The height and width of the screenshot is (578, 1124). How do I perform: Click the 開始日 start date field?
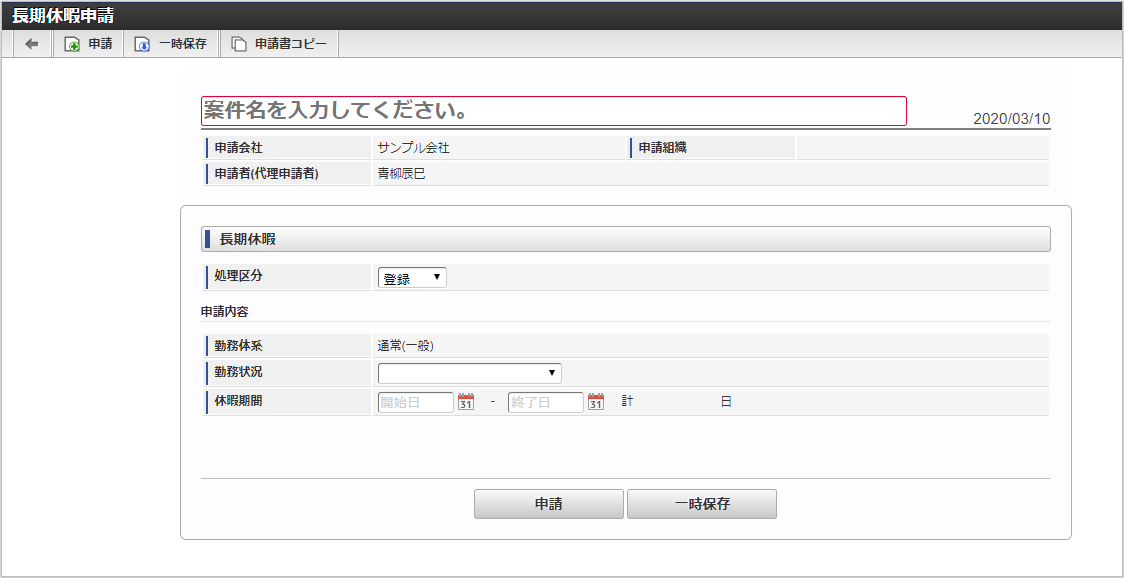pyautogui.click(x=415, y=402)
